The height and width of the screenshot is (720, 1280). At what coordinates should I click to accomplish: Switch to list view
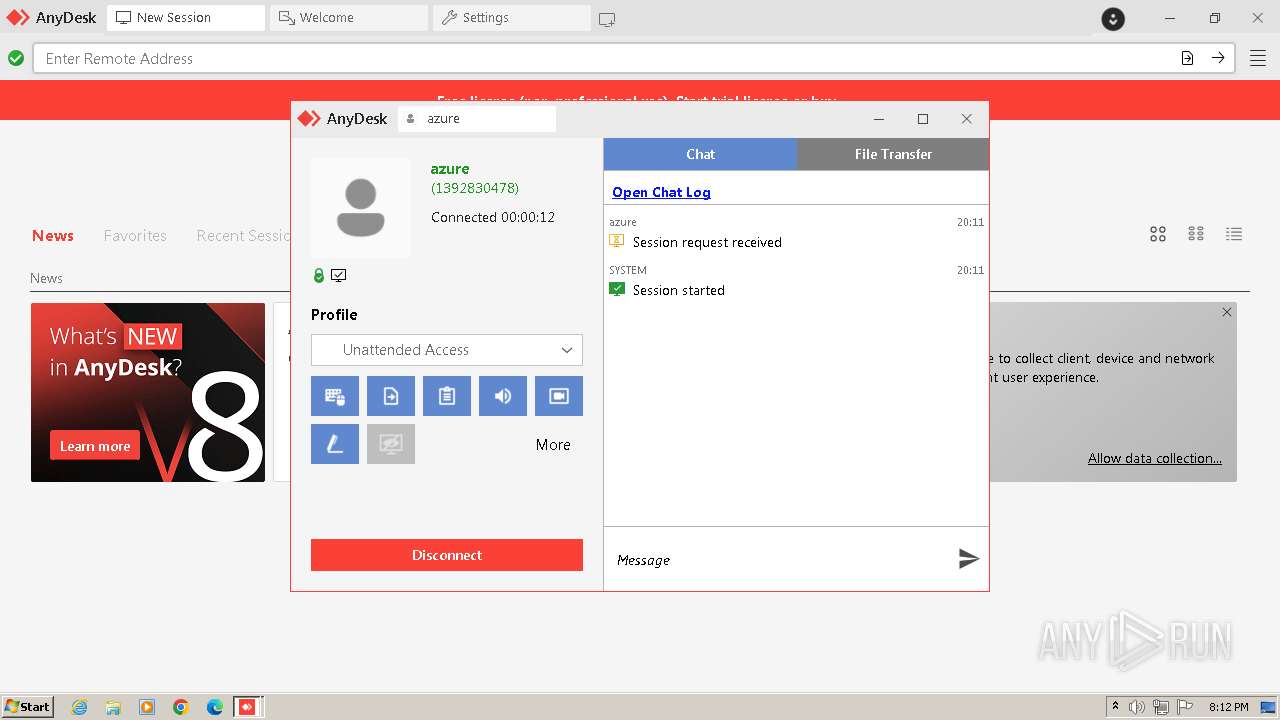coord(1234,234)
